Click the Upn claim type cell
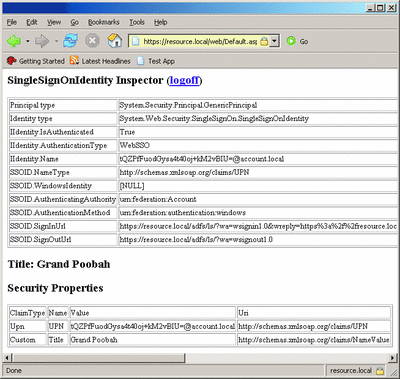 (17, 326)
